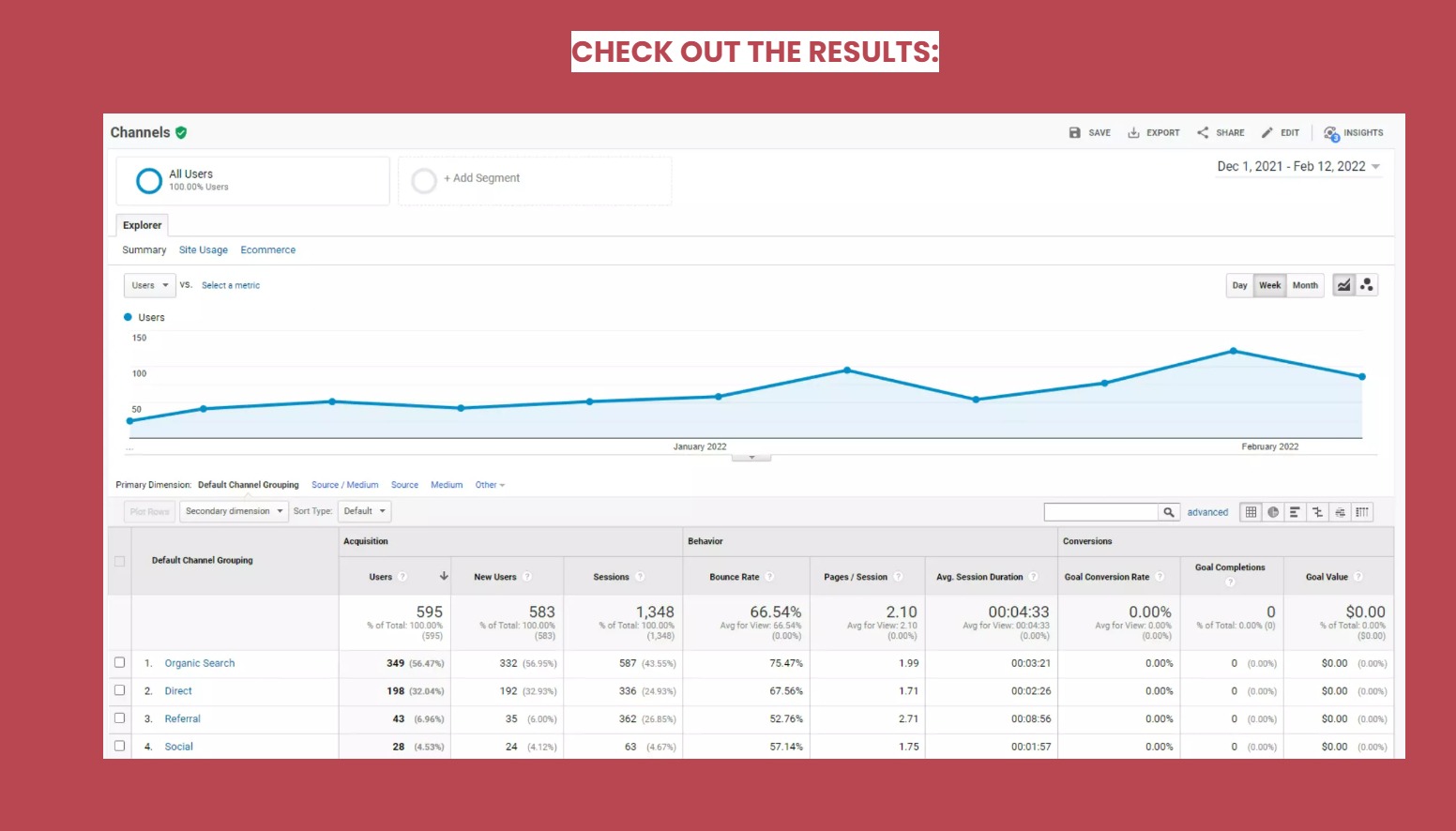Switch to Site Usage sub-tab
Viewport: 1456px width, 831px height.
[x=204, y=250]
